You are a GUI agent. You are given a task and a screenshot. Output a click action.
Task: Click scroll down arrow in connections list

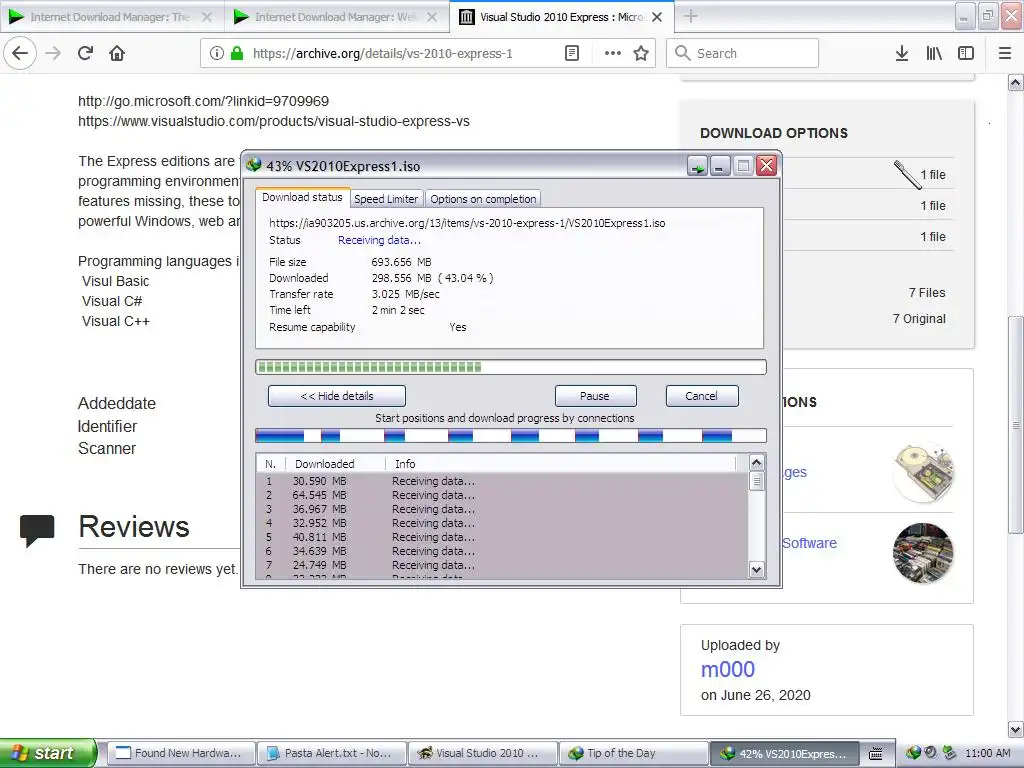[x=756, y=569]
